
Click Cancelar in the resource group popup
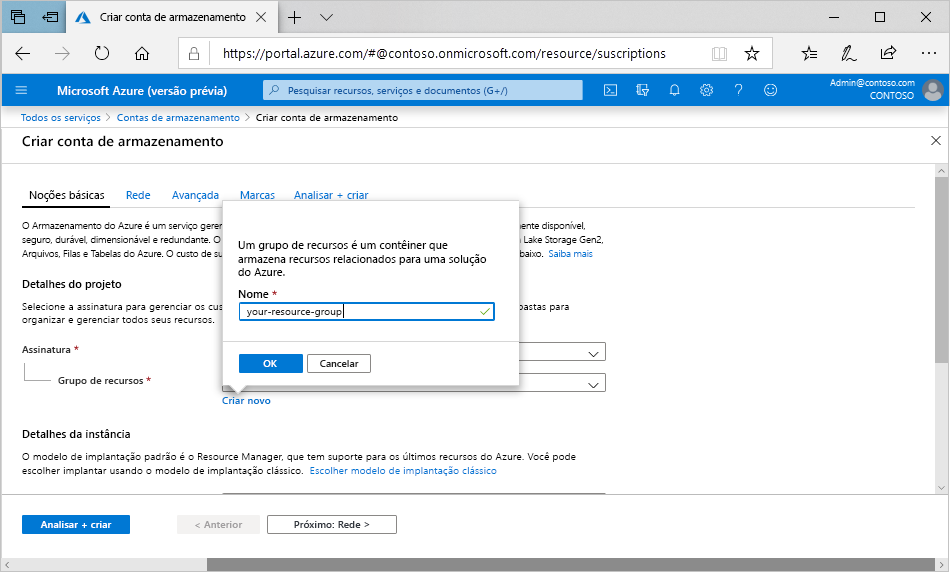tap(339, 364)
